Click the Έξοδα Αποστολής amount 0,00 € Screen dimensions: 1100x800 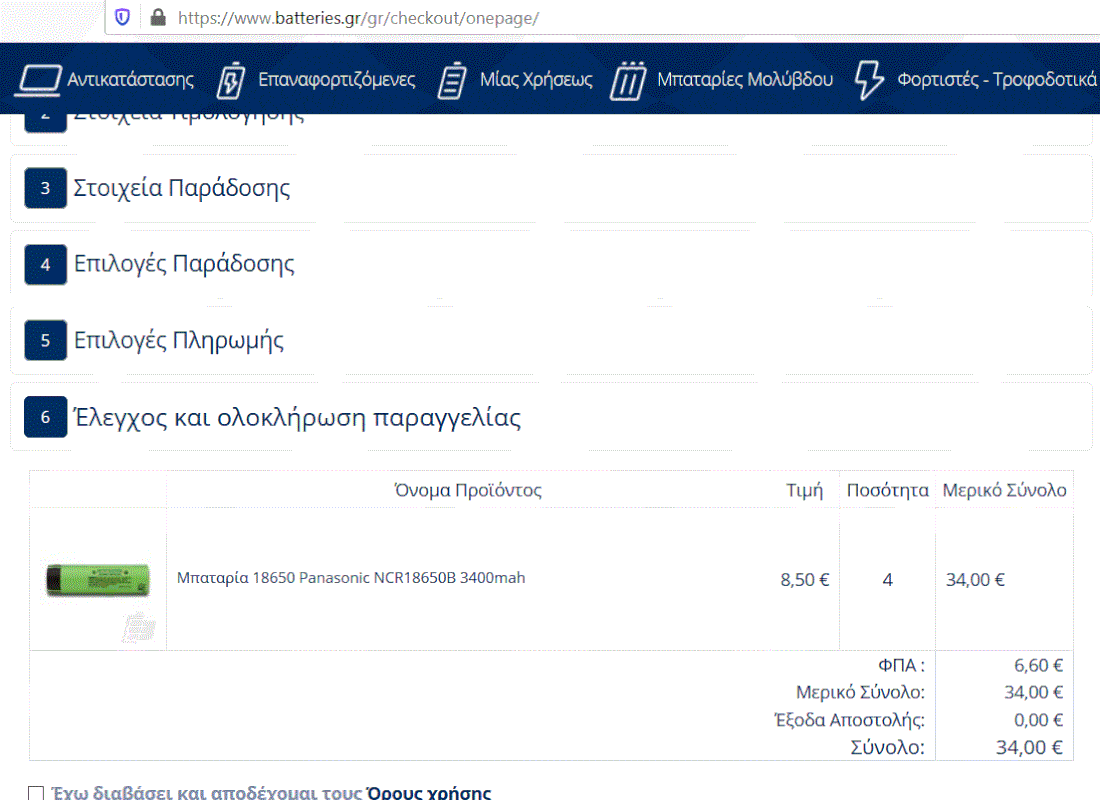(1039, 720)
